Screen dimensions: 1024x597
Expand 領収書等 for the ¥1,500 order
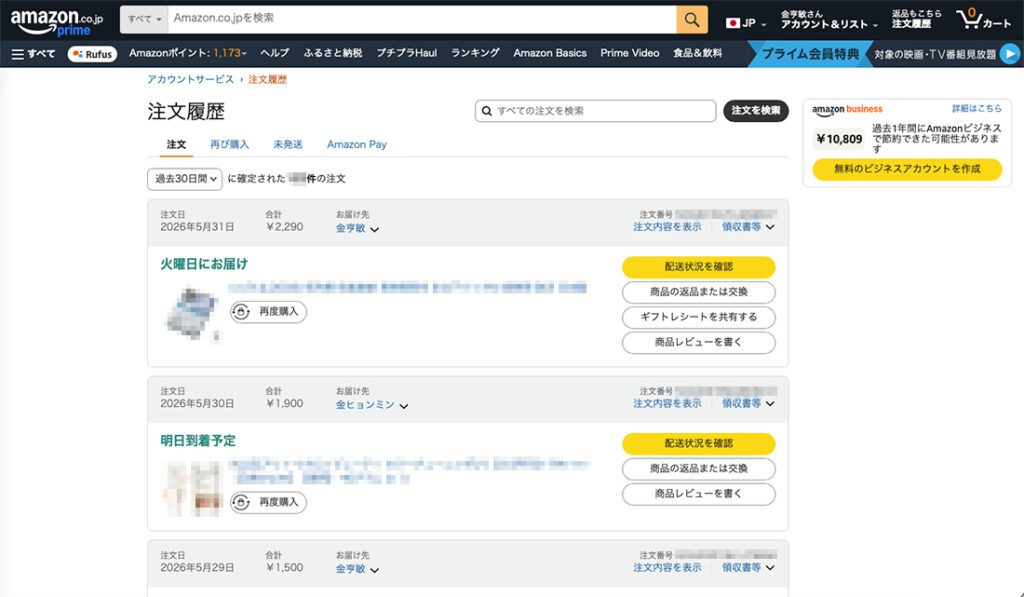click(748, 568)
